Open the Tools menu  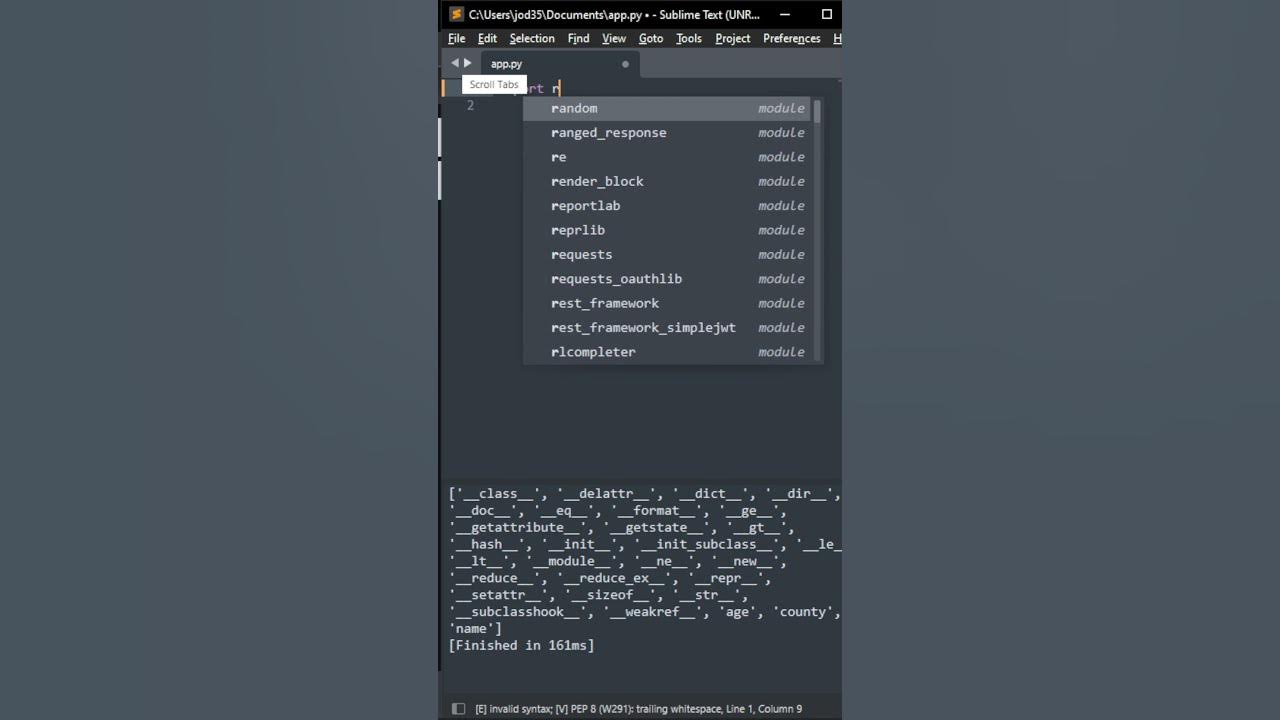point(689,38)
